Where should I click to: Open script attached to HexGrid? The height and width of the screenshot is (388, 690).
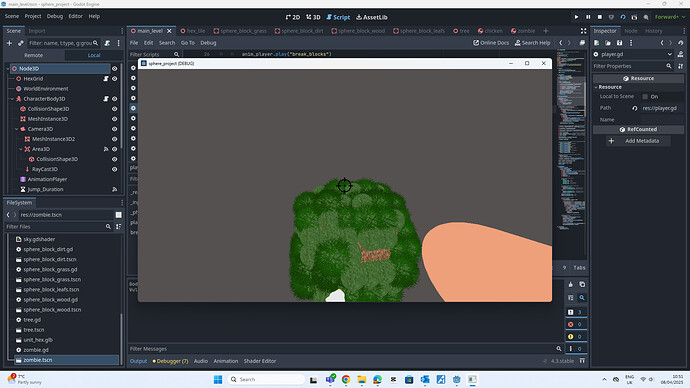pos(106,79)
